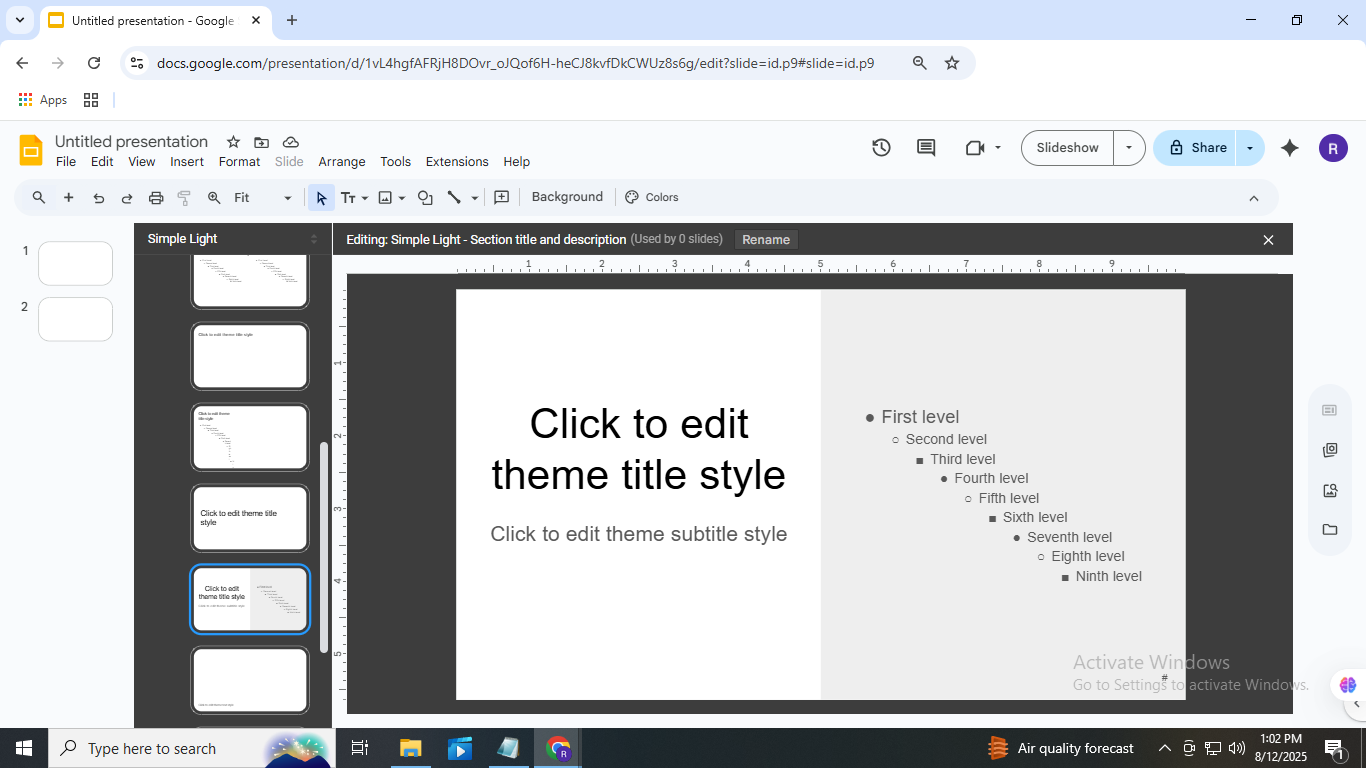
Task: Choose the Text box tool
Action: point(348,198)
